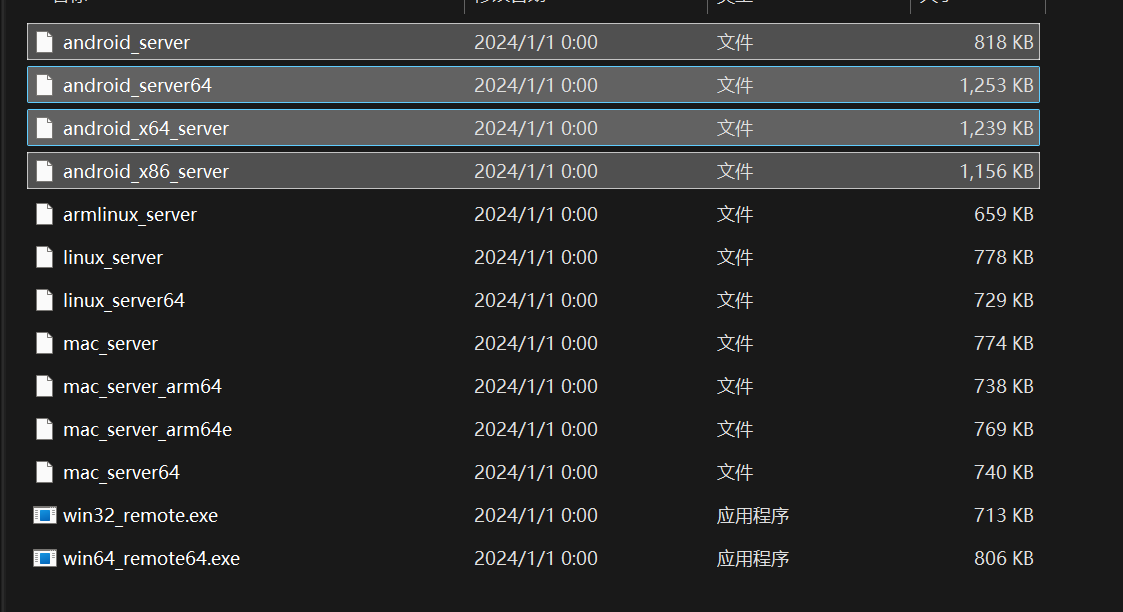Click the 应用程序 type of win64_remote64.exe

[x=753, y=559]
